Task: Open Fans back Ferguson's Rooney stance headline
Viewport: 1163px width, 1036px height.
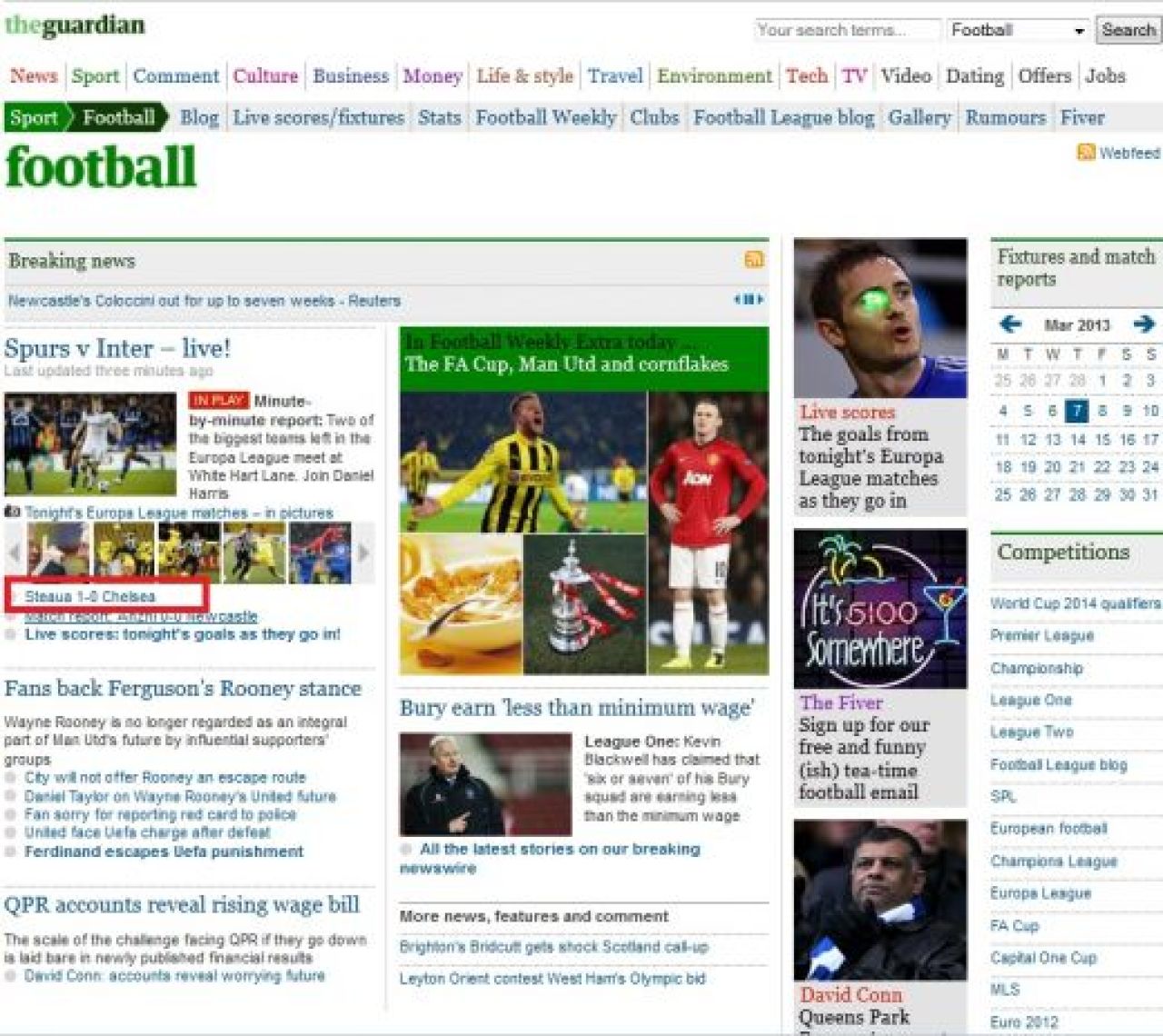Action: coord(183,689)
